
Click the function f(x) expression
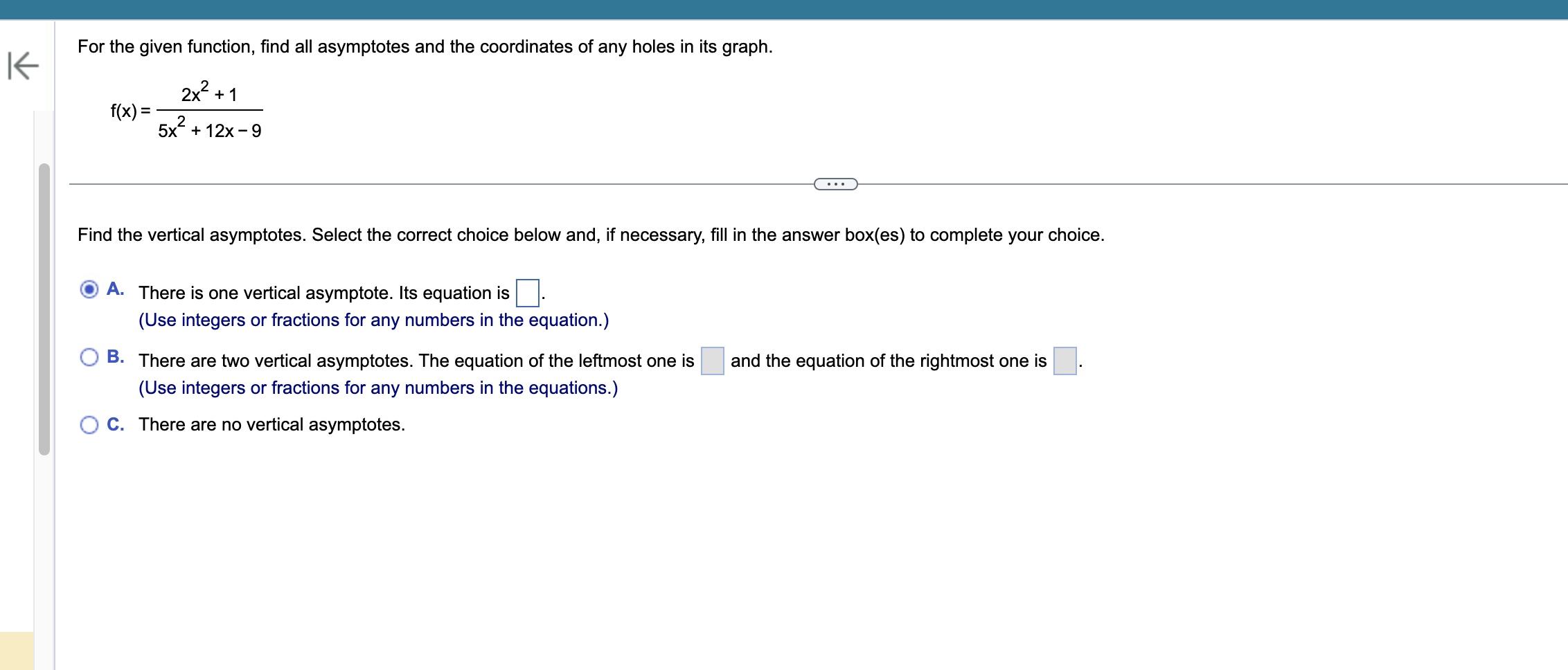pos(187,109)
